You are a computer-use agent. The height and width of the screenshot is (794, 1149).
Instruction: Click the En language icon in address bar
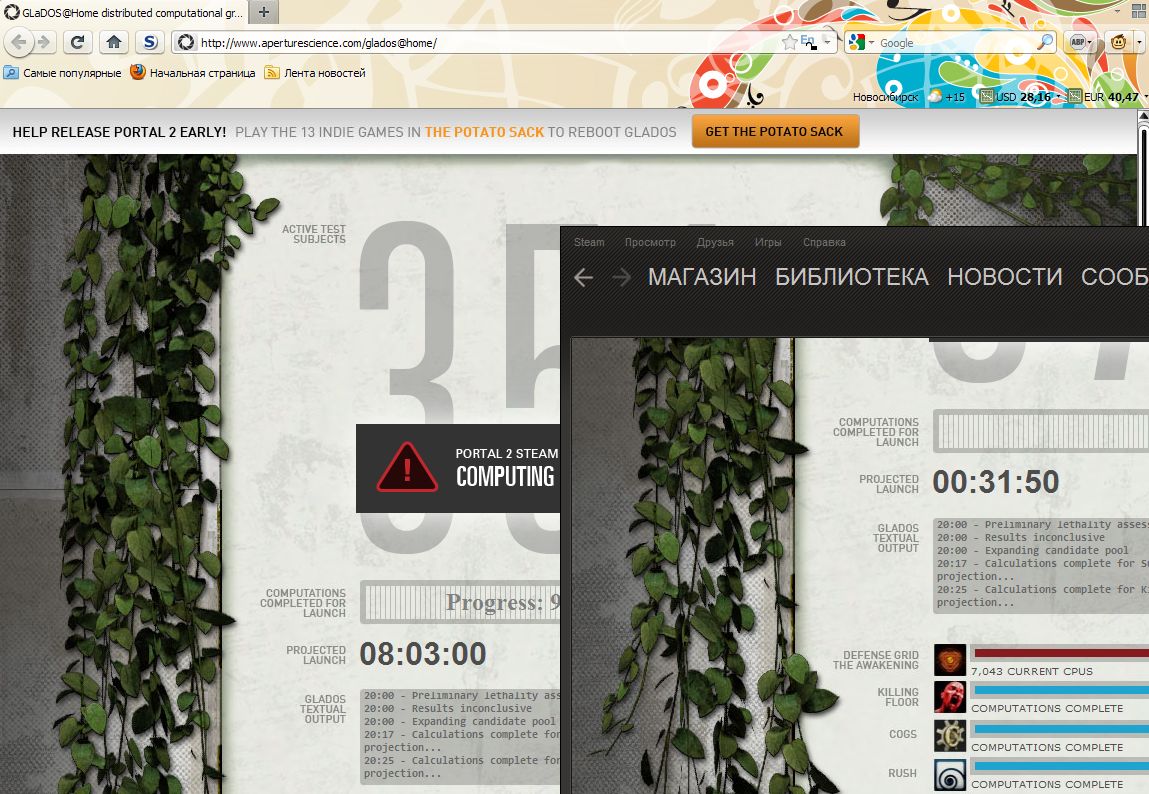[x=808, y=42]
